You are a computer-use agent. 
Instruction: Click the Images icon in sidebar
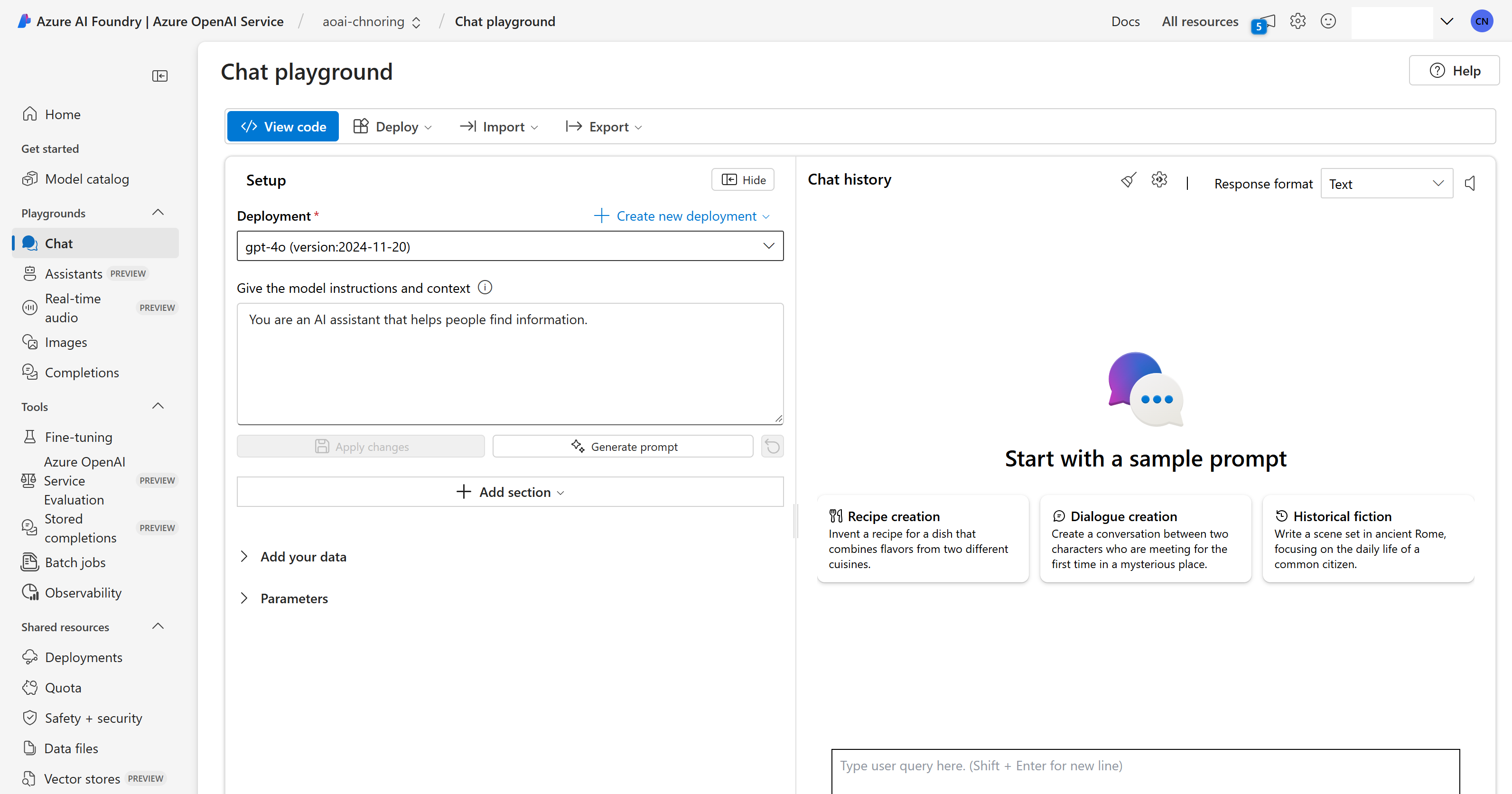point(29,342)
